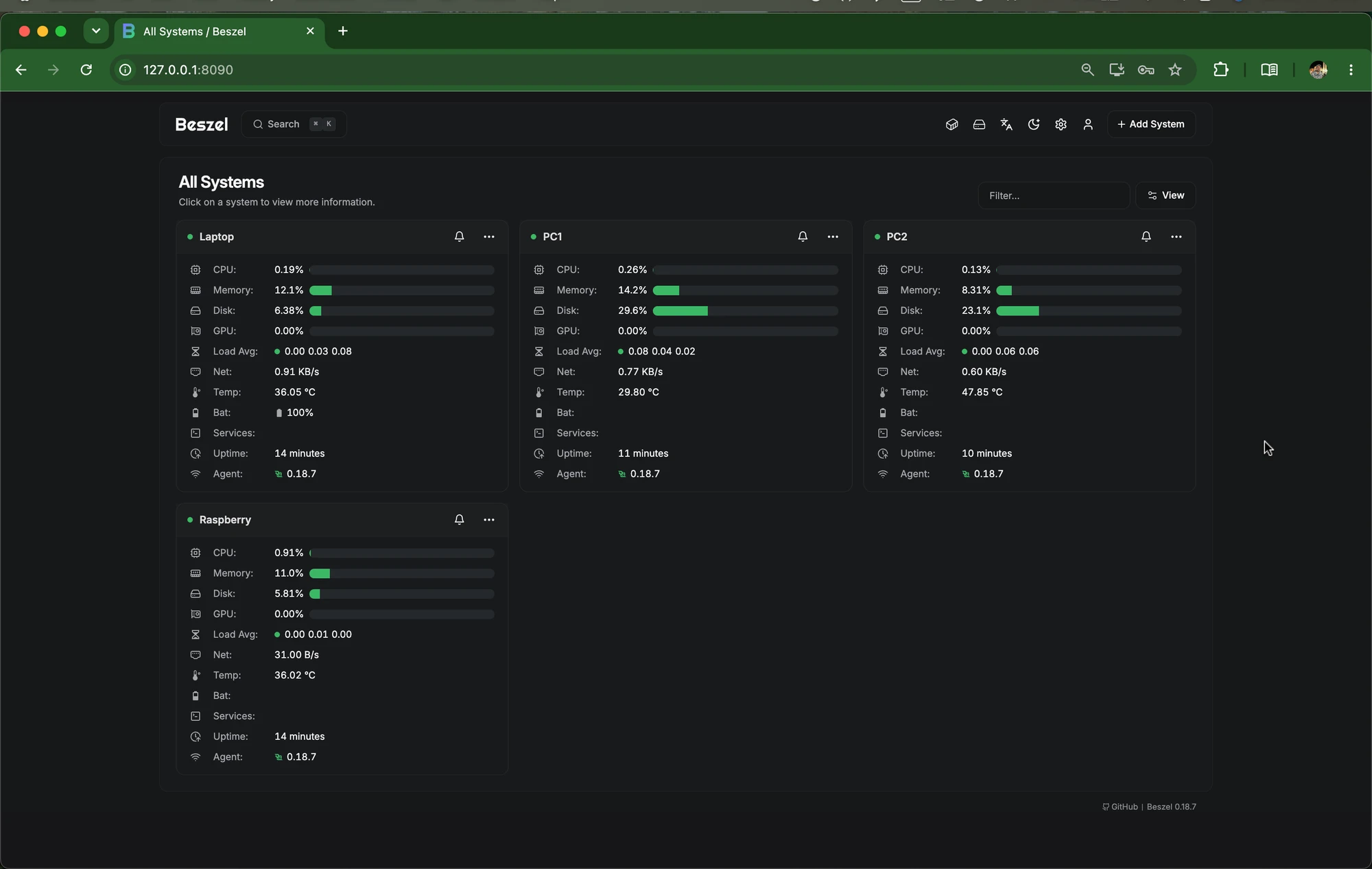This screenshot has width=1372, height=869.
Task: Open browser extensions puzzle icon
Action: [1221, 70]
